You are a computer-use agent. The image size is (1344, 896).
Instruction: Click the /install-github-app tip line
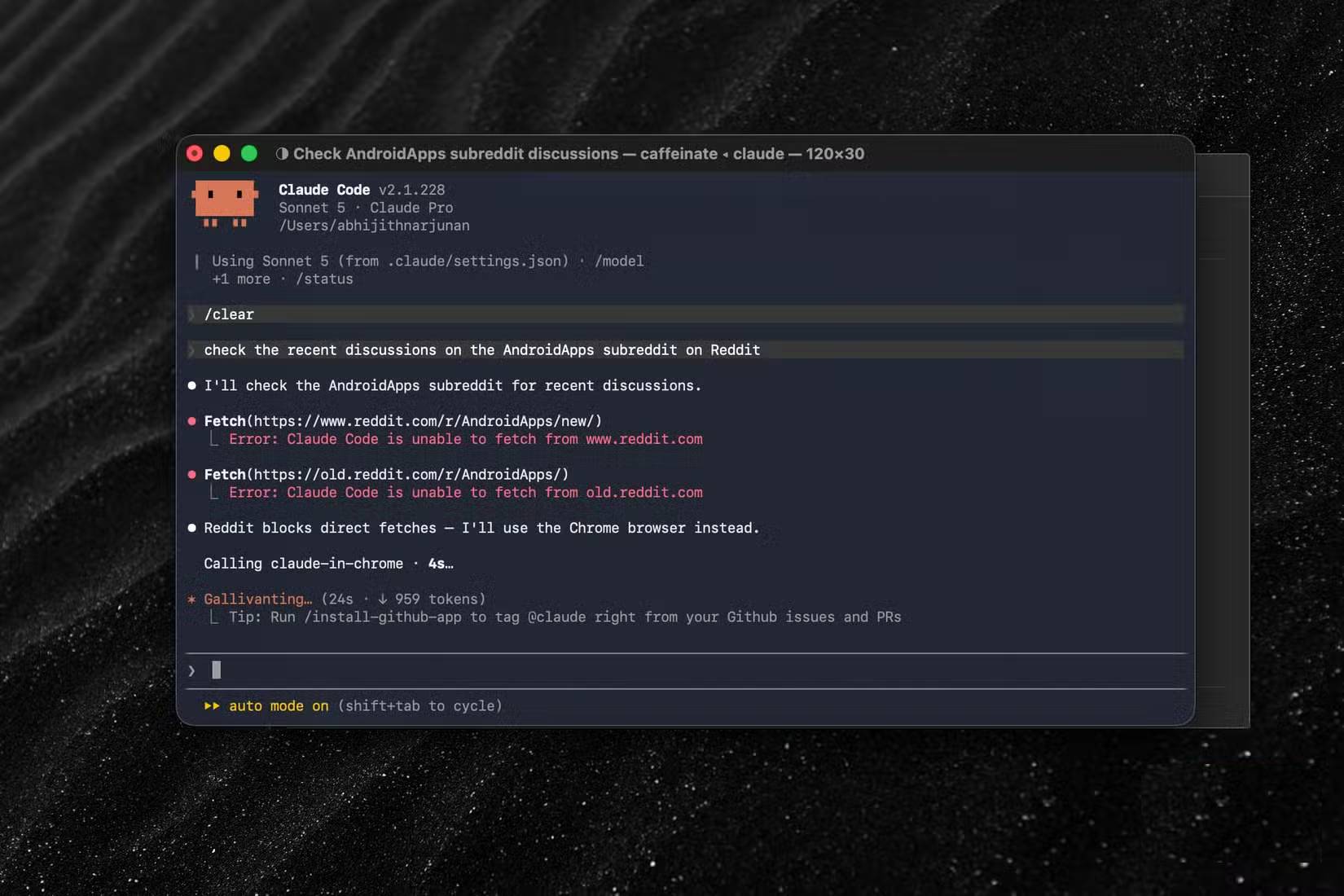tap(564, 617)
